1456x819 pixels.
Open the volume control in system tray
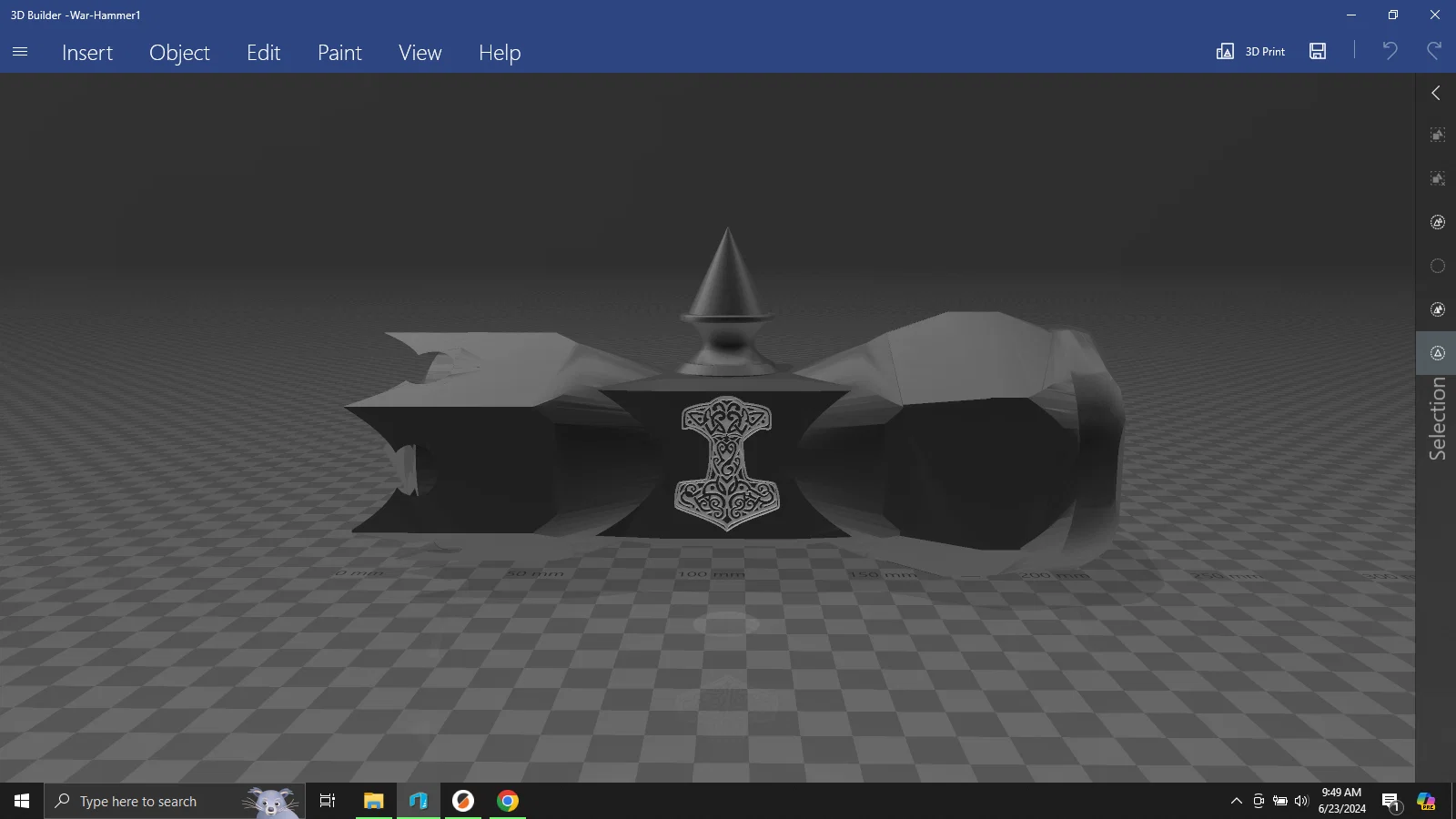pos(1301,801)
